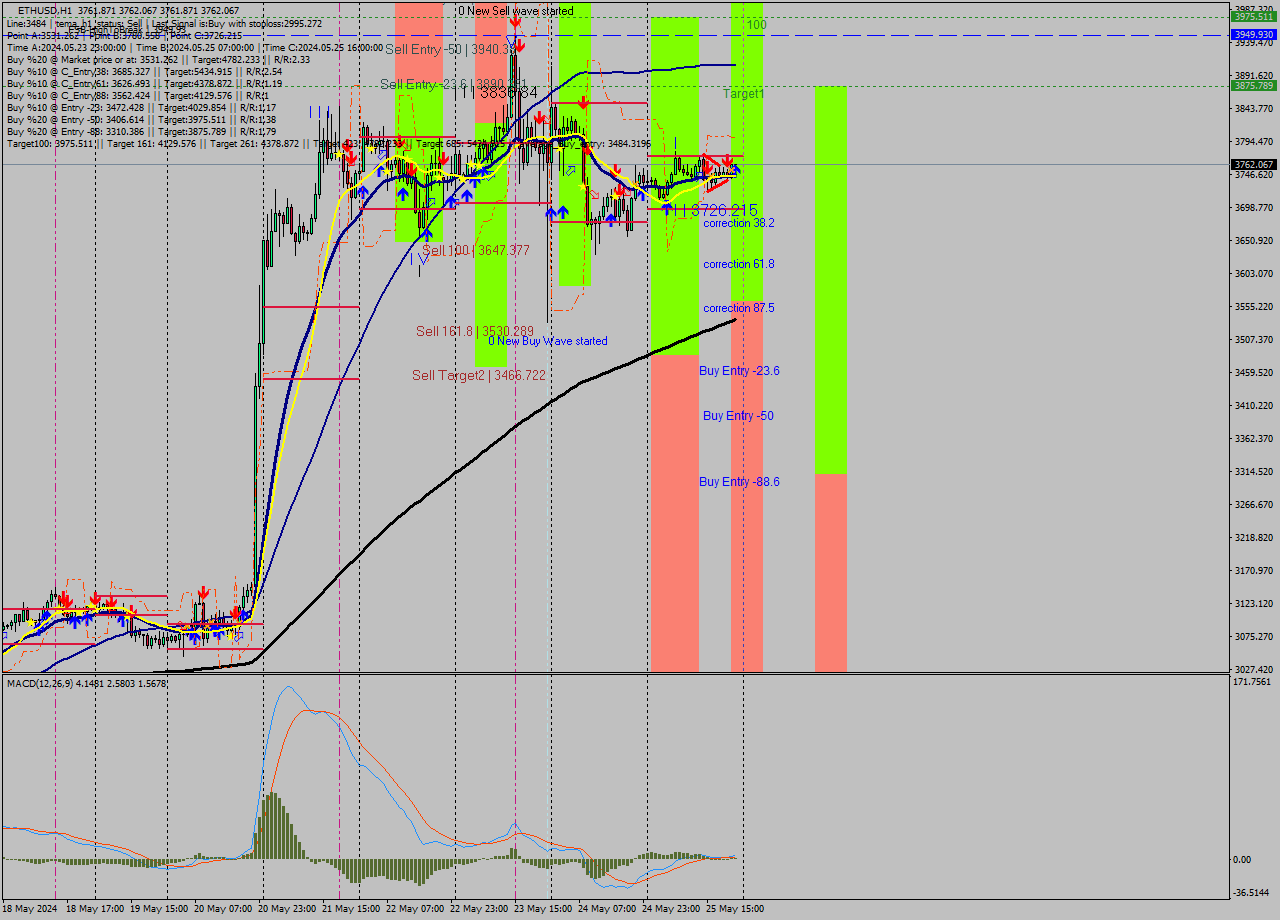Click the '22 May 07:00' time axis label
This screenshot has height=920, width=1280.
click(x=416, y=909)
